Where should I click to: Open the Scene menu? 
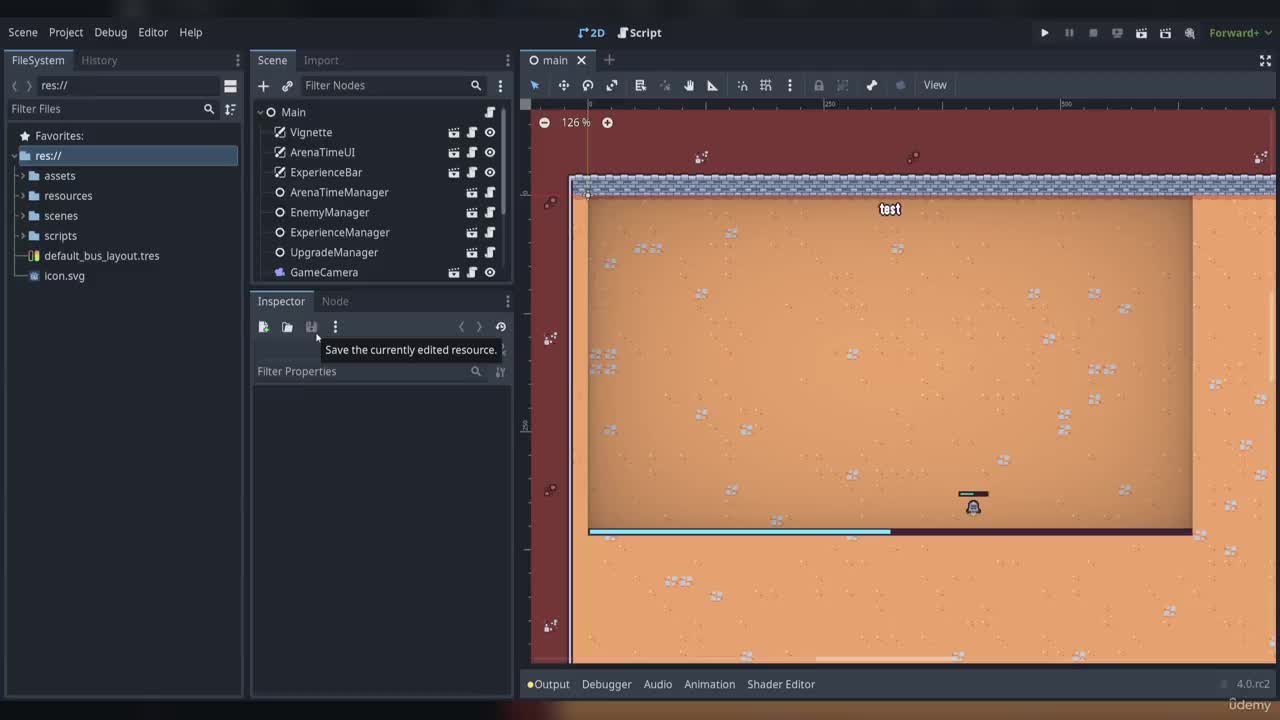[23, 32]
